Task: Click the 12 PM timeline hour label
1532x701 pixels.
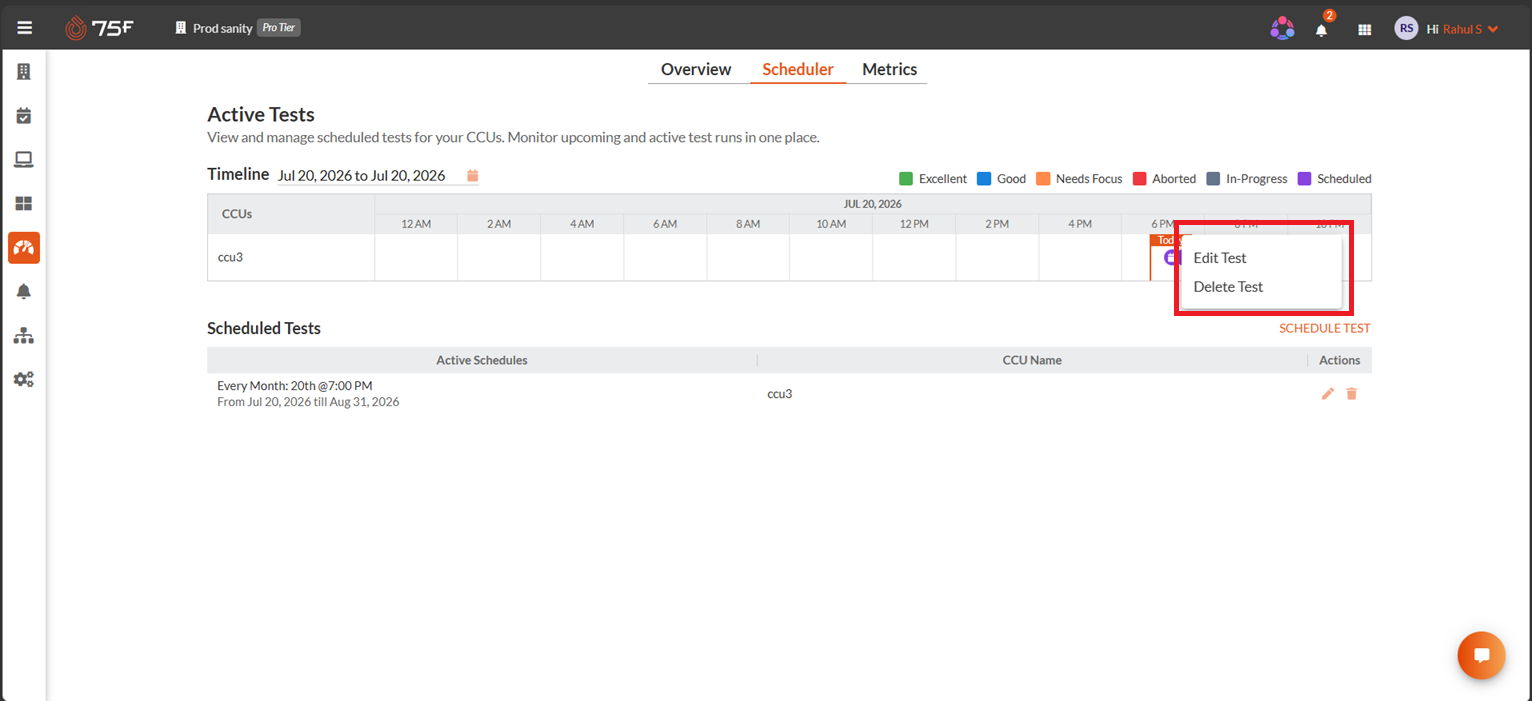Action: point(913,224)
